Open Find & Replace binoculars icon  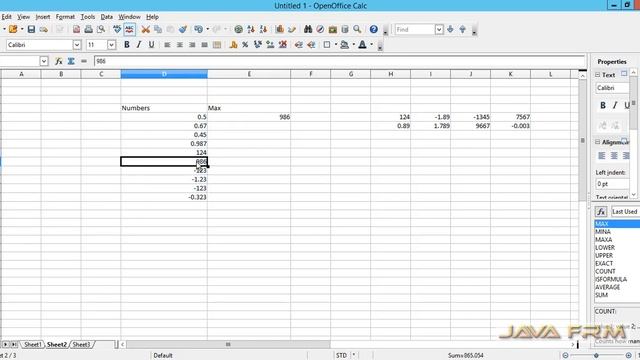pos(308,29)
